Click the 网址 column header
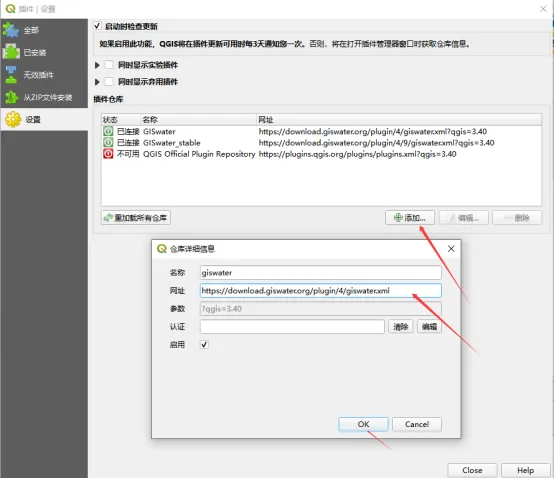This screenshot has height=479, width=554. point(399,119)
